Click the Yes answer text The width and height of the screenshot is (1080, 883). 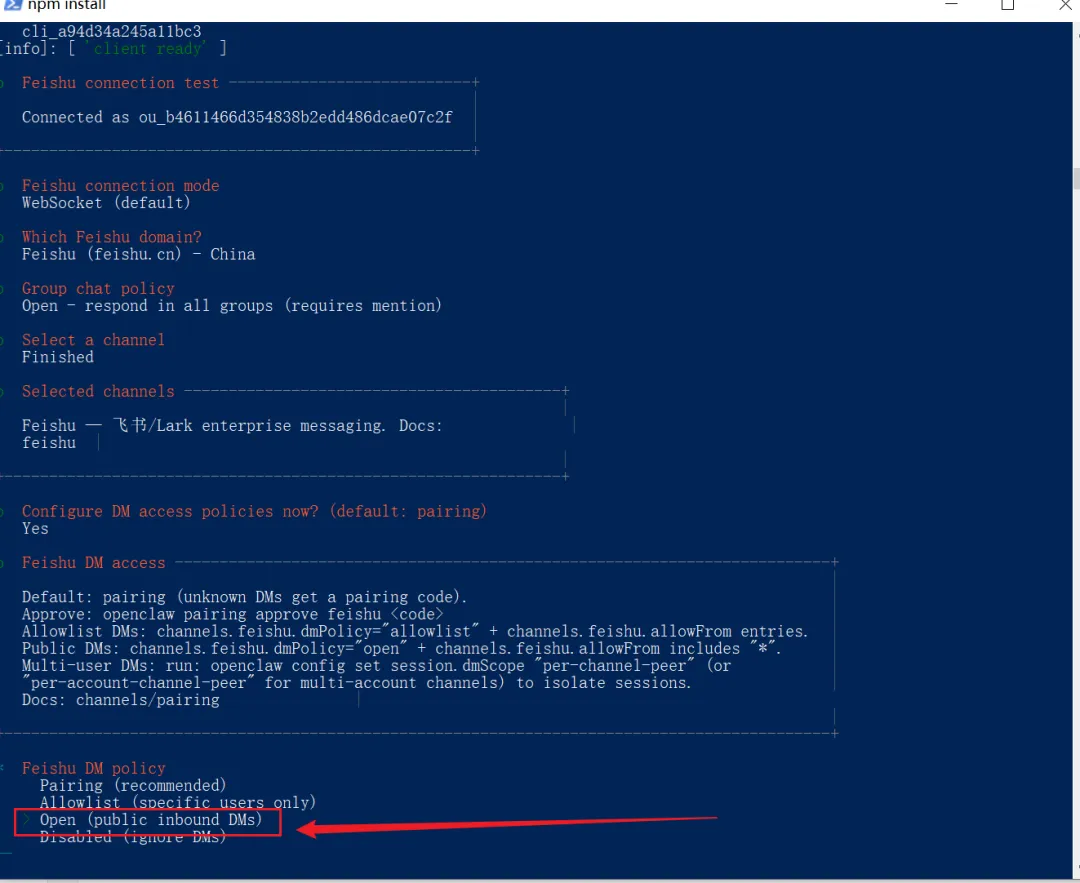(35, 528)
